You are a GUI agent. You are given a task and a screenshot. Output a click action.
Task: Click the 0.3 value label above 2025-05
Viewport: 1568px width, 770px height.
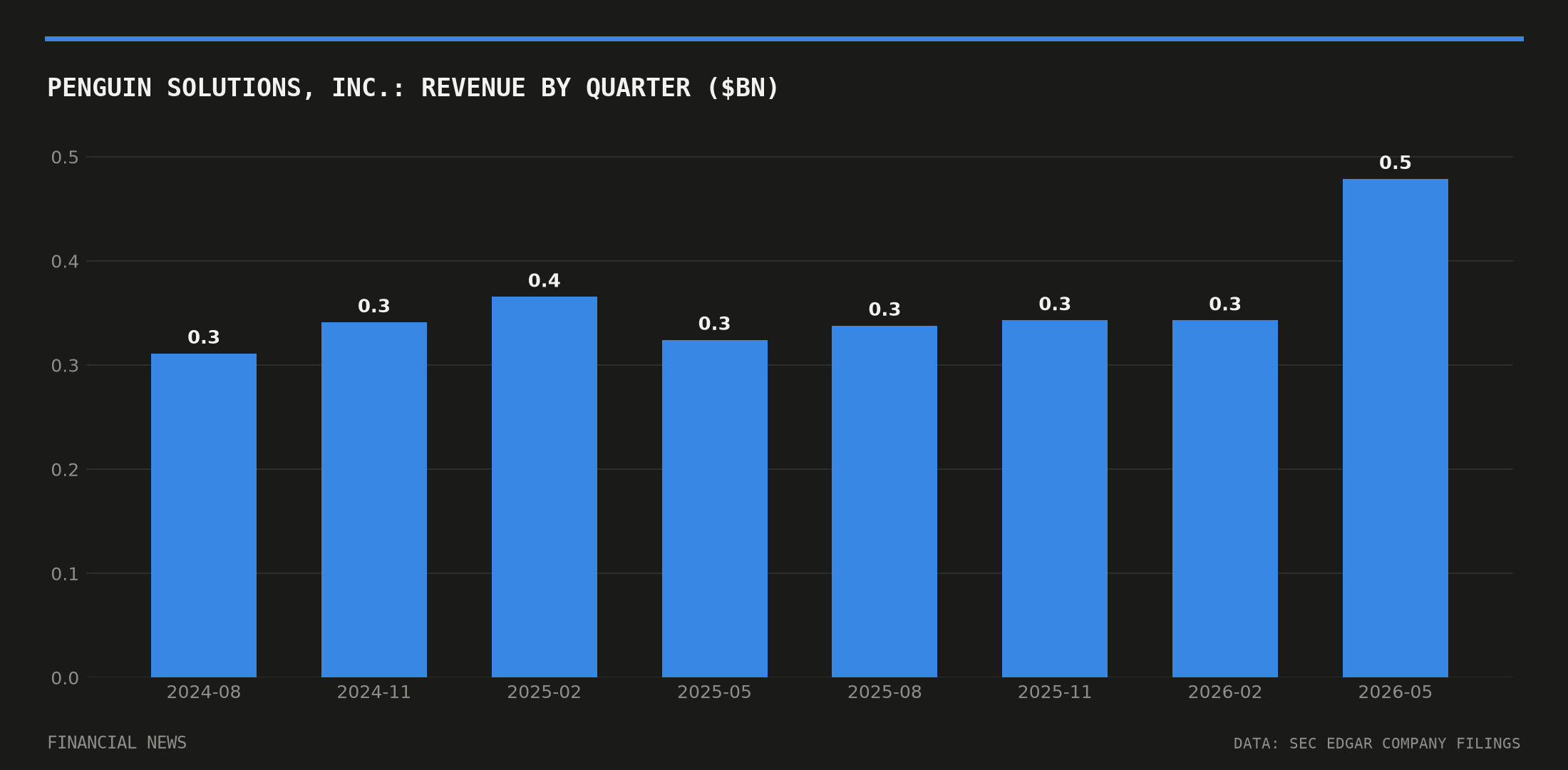click(715, 324)
